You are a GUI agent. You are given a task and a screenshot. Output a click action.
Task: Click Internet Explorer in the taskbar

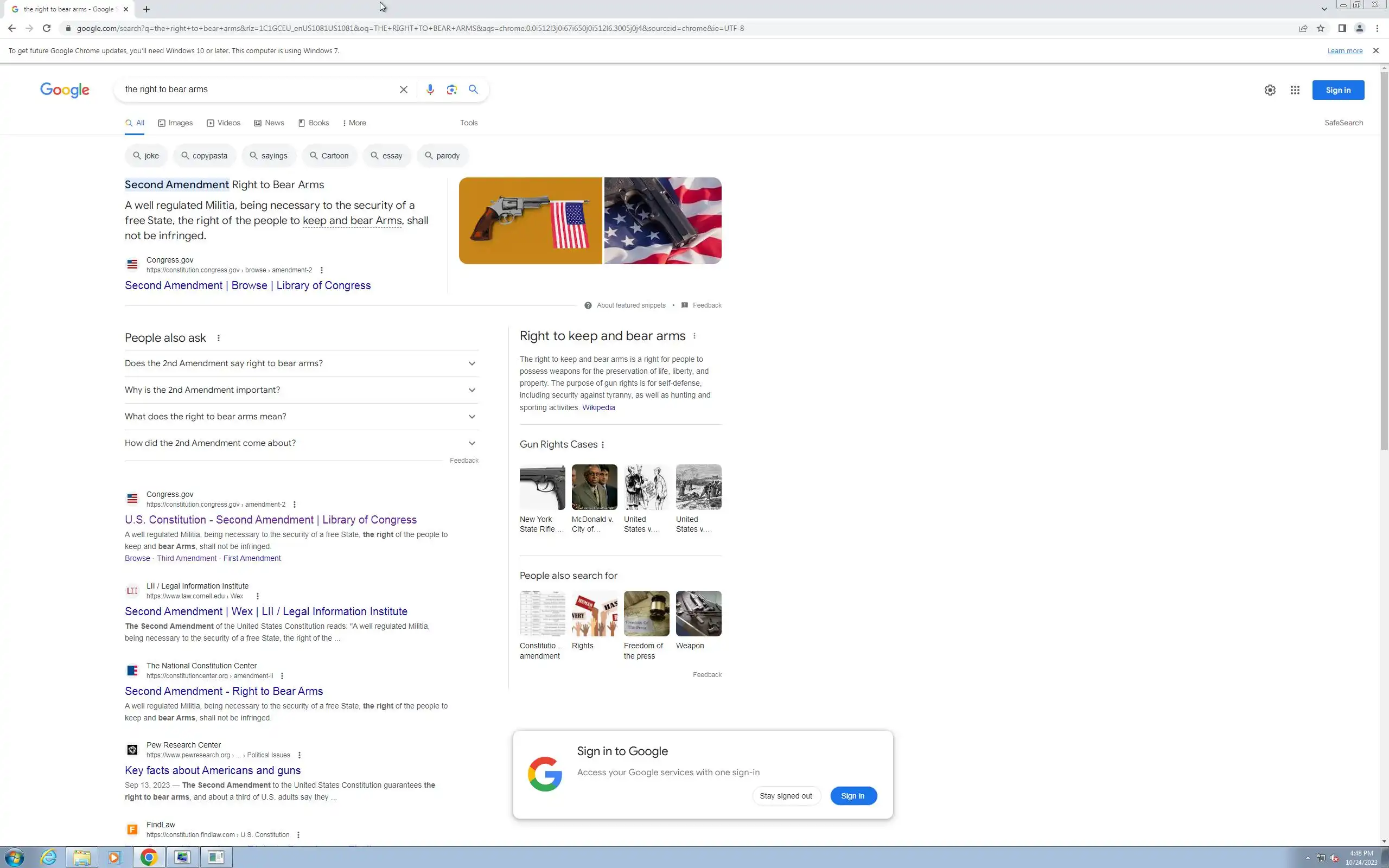click(49, 857)
